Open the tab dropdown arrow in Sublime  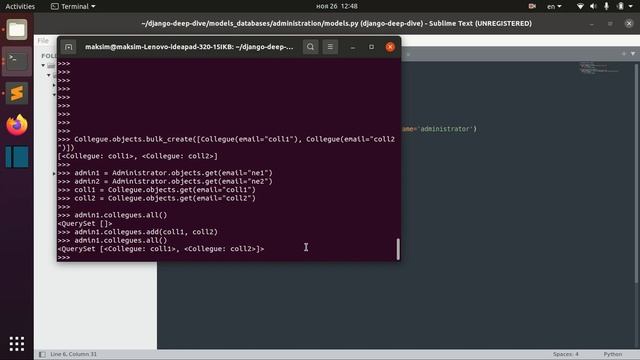tap(633, 54)
